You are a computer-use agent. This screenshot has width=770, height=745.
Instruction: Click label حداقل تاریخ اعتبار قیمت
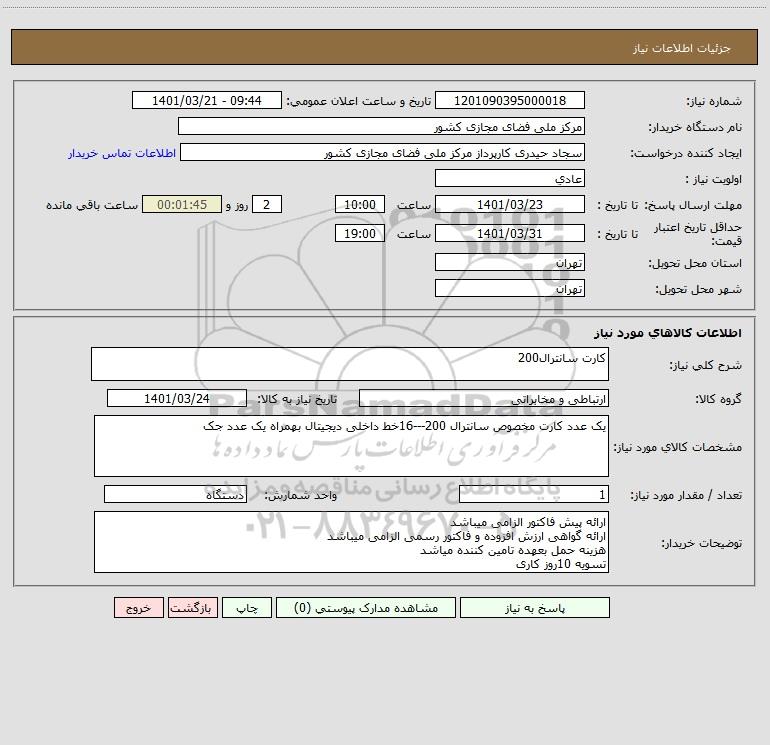[x=698, y=234]
